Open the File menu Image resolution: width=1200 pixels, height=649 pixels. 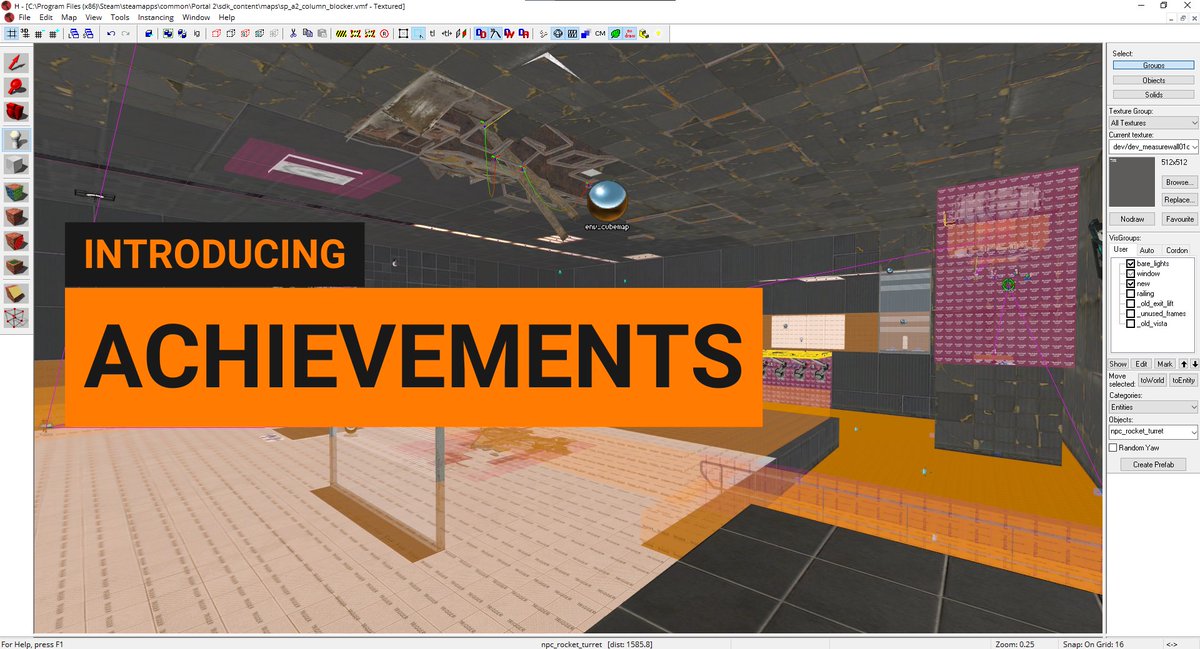point(24,17)
